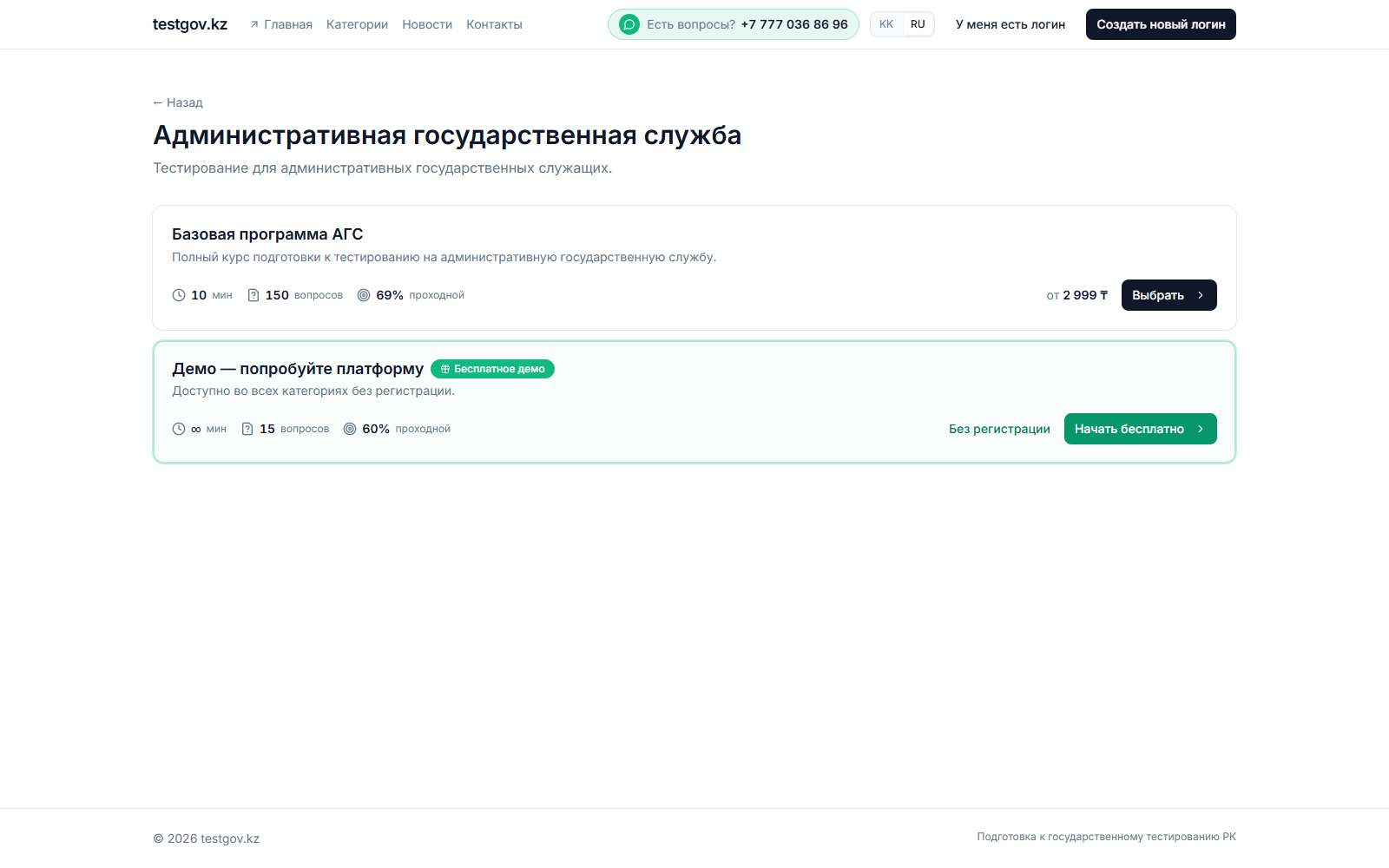The width and height of the screenshot is (1389, 868).
Task: Click Создать новый логин button
Action: (x=1161, y=24)
